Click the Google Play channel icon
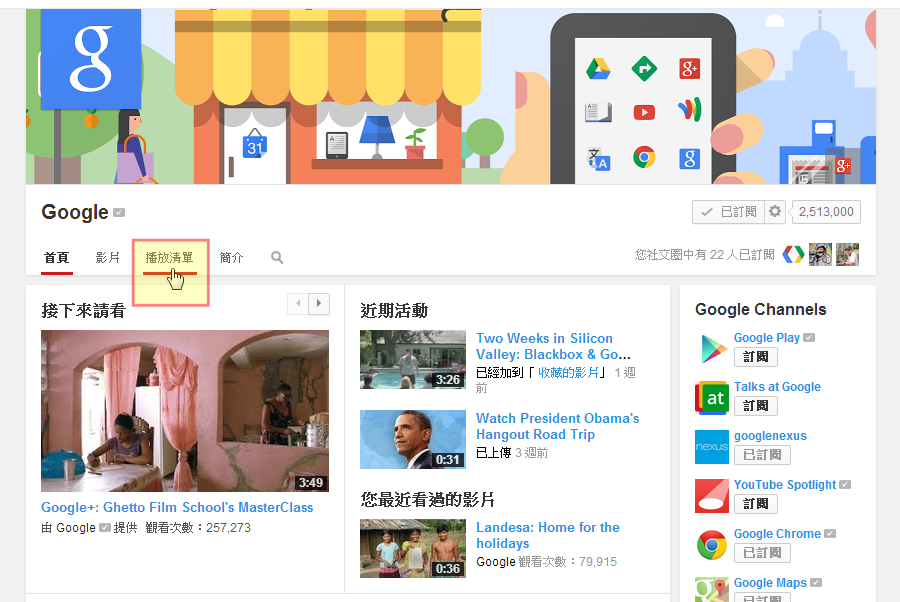 712,348
